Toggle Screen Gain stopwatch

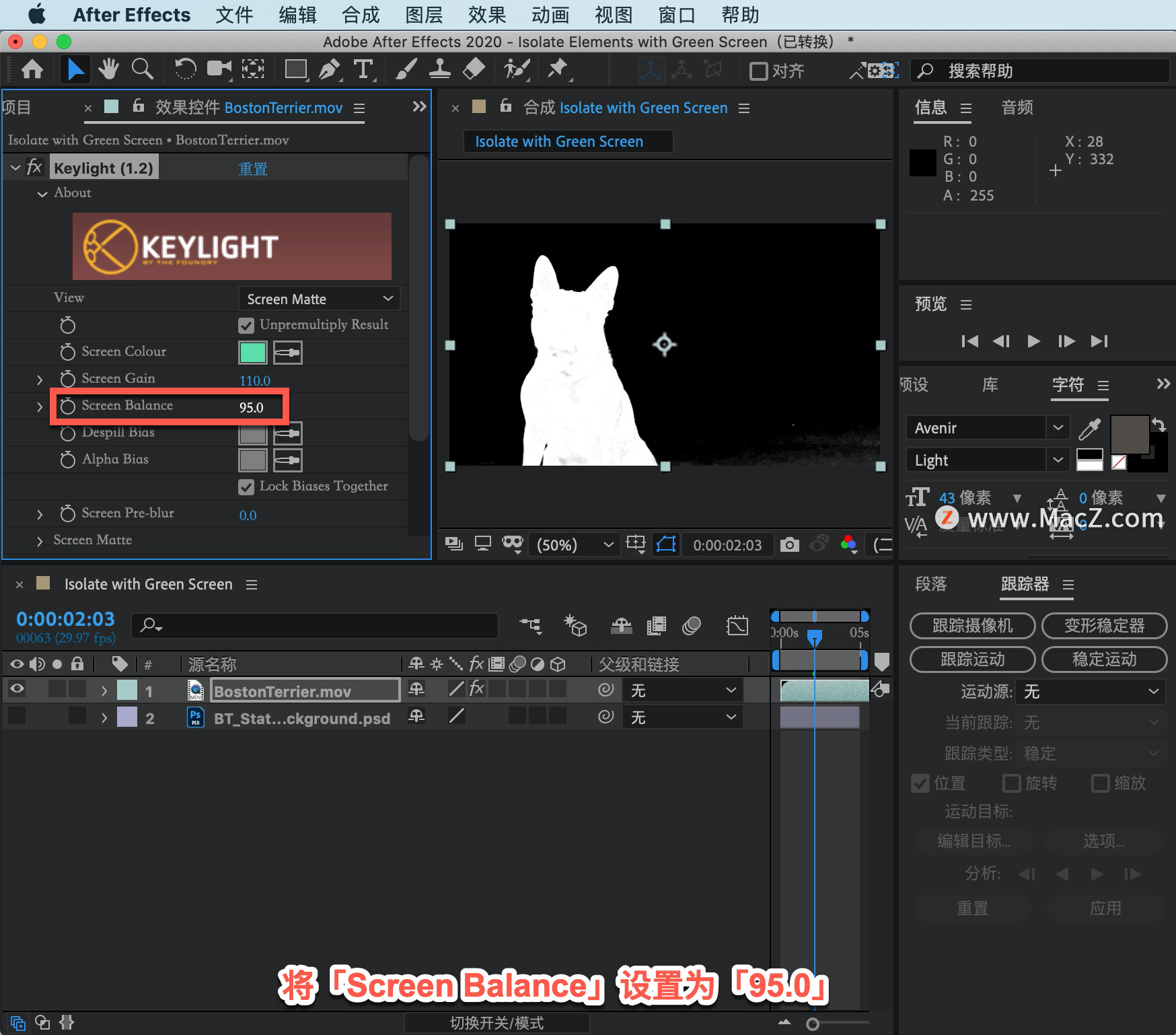click(x=67, y=379)
